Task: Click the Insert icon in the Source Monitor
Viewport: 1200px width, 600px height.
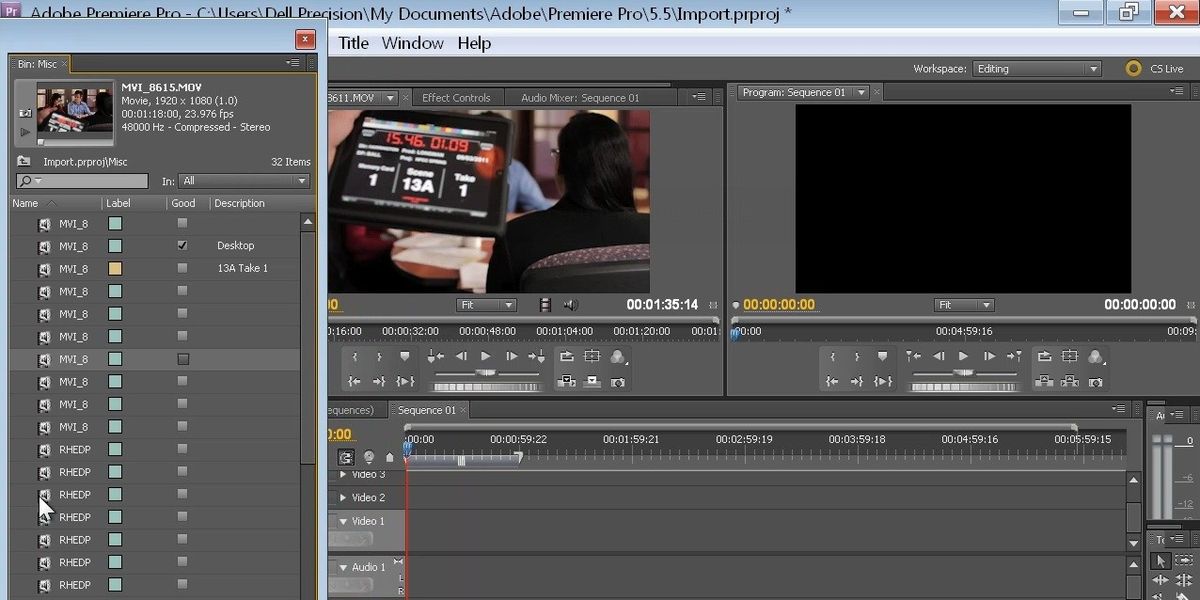Action: (567, 381)
